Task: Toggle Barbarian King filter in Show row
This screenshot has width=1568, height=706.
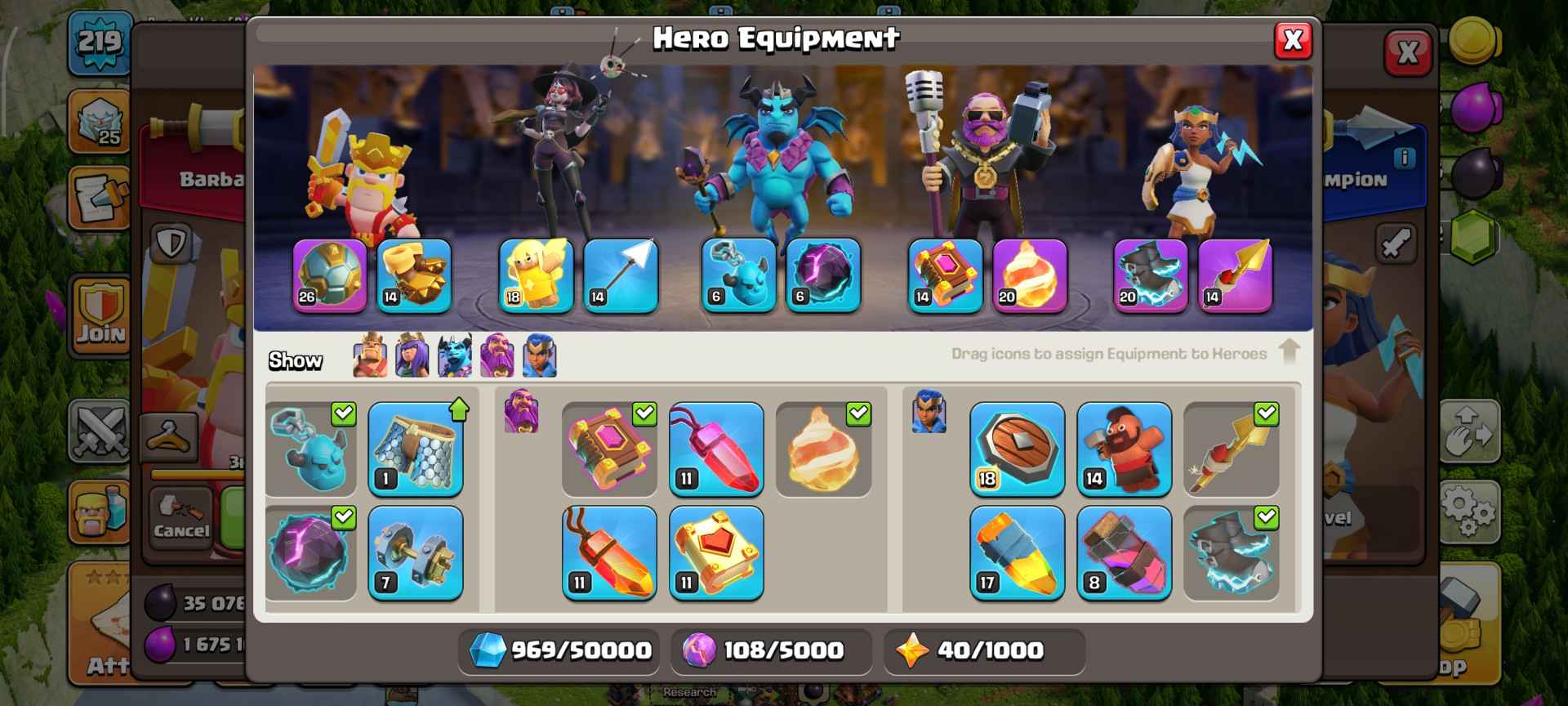Action: [370, 355]
